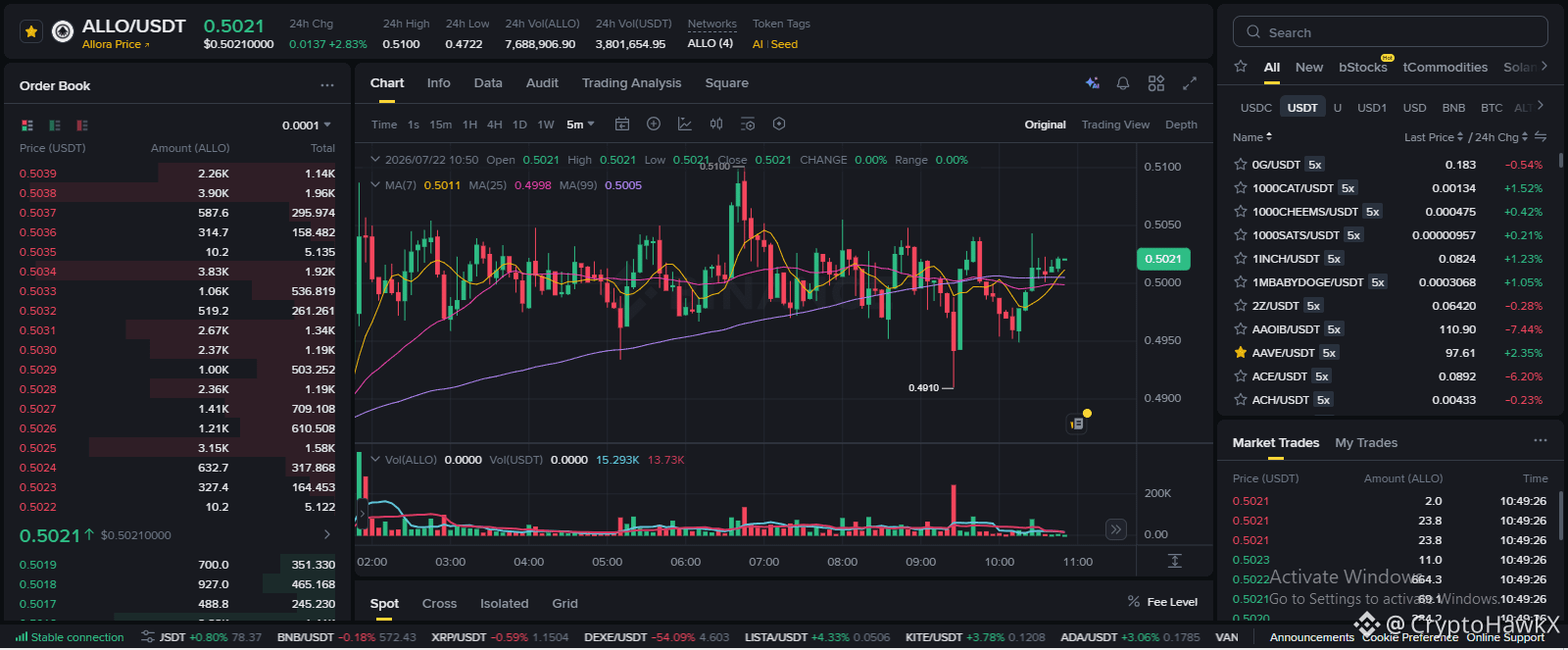The width and height of the screenshot is (1568, 650).
Task: Switch to the My Trades tab
Action: 1366,443
